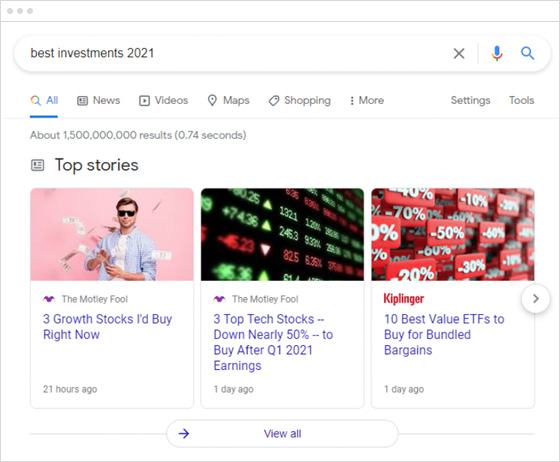Start voice search with the microphone icon

(x=496, y=54)
